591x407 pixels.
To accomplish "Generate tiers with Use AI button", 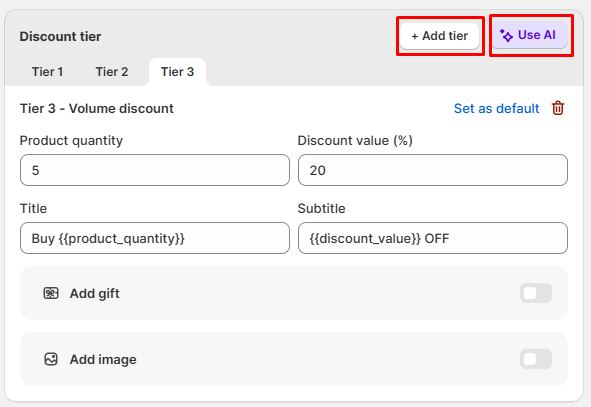I will pos(530,35).
